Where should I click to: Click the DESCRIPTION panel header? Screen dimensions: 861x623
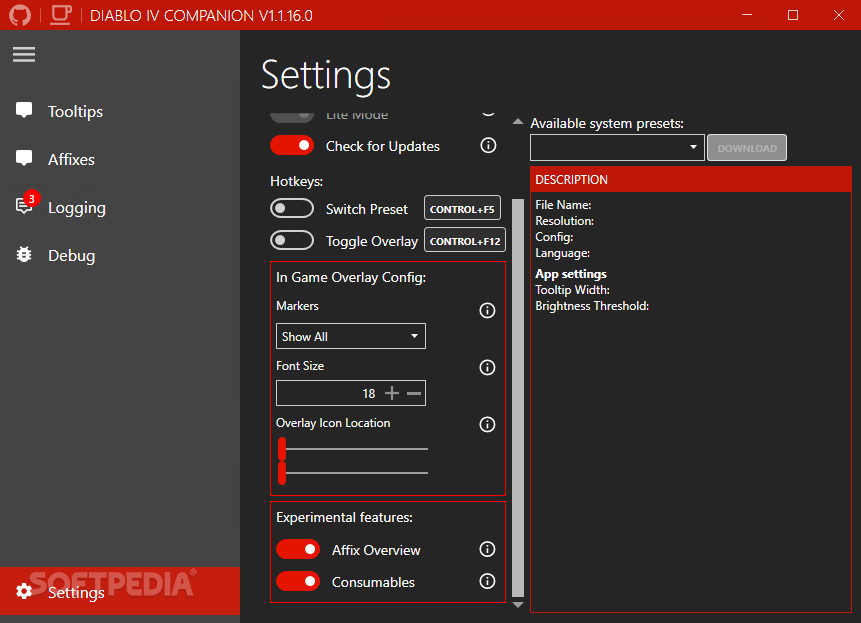click(691, 179)
